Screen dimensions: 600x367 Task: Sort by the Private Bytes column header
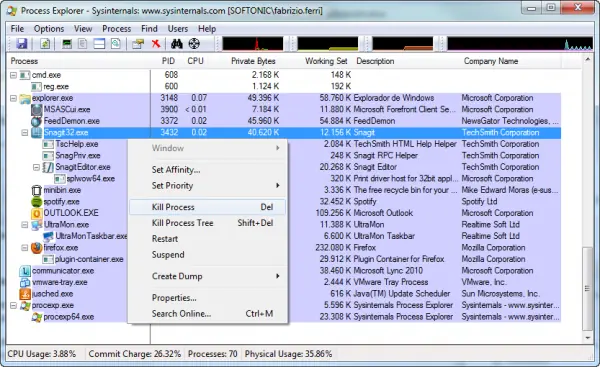[253, 61]
